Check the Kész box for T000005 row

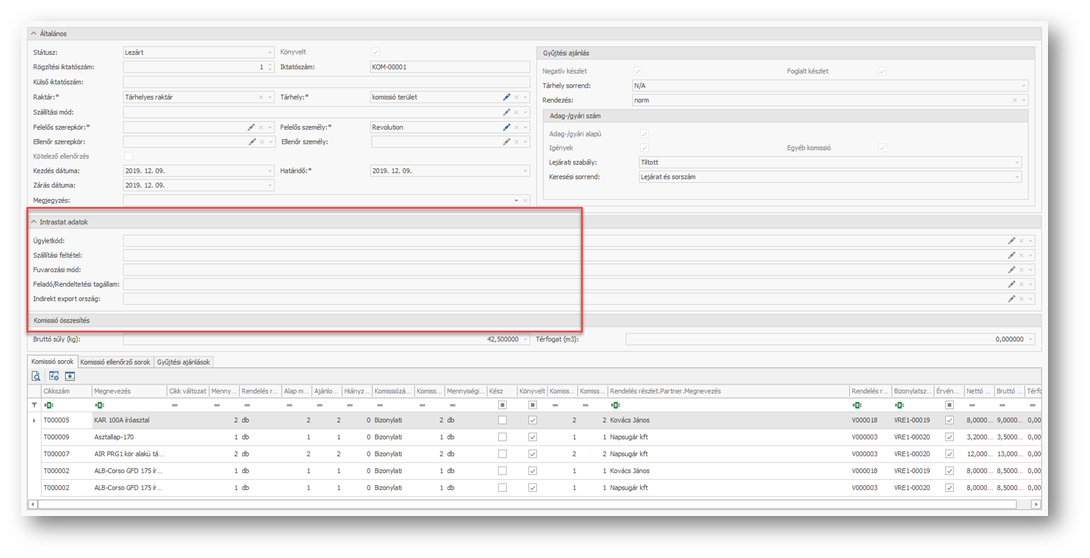pyautogui.click(x=502, y=421)
